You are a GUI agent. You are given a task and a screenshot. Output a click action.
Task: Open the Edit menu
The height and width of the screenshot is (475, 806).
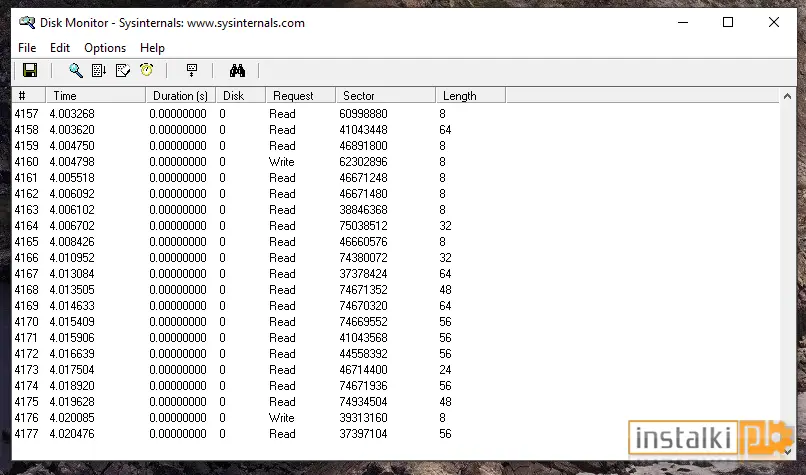(60, 48)
